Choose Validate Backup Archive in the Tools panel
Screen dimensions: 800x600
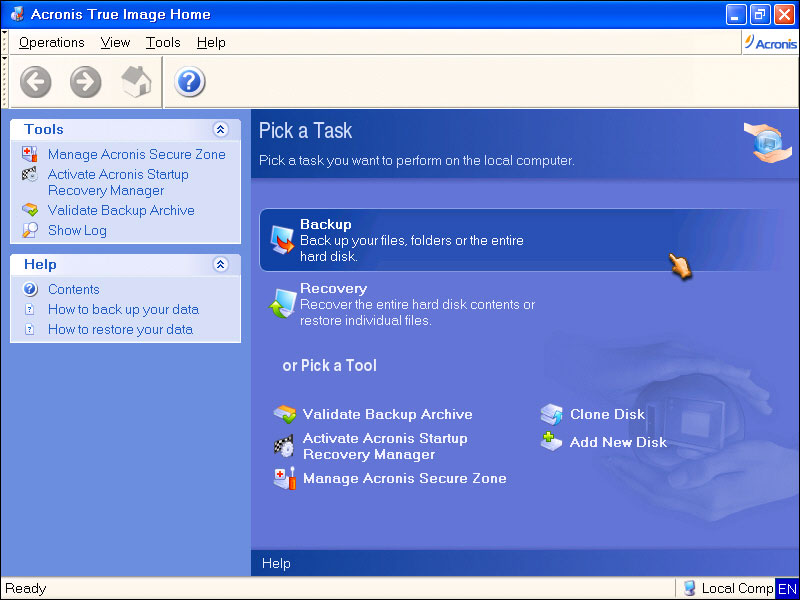point(121,210)
